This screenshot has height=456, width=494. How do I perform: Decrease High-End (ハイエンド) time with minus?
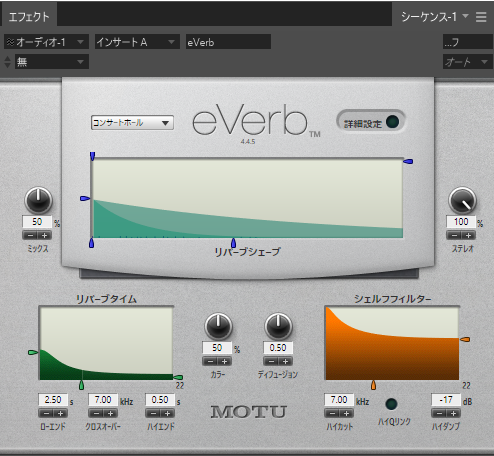[x=153, y=413]
